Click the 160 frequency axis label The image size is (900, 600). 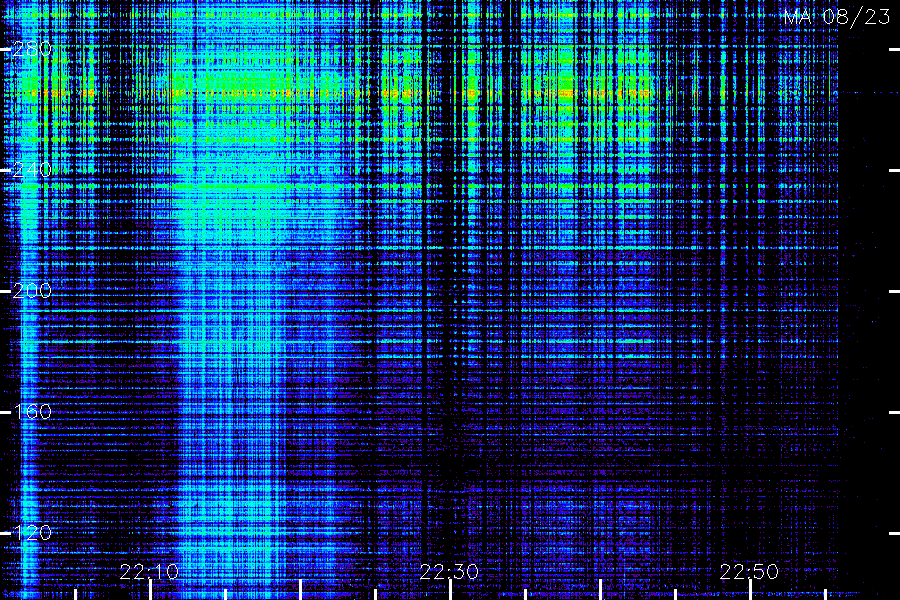32,412
